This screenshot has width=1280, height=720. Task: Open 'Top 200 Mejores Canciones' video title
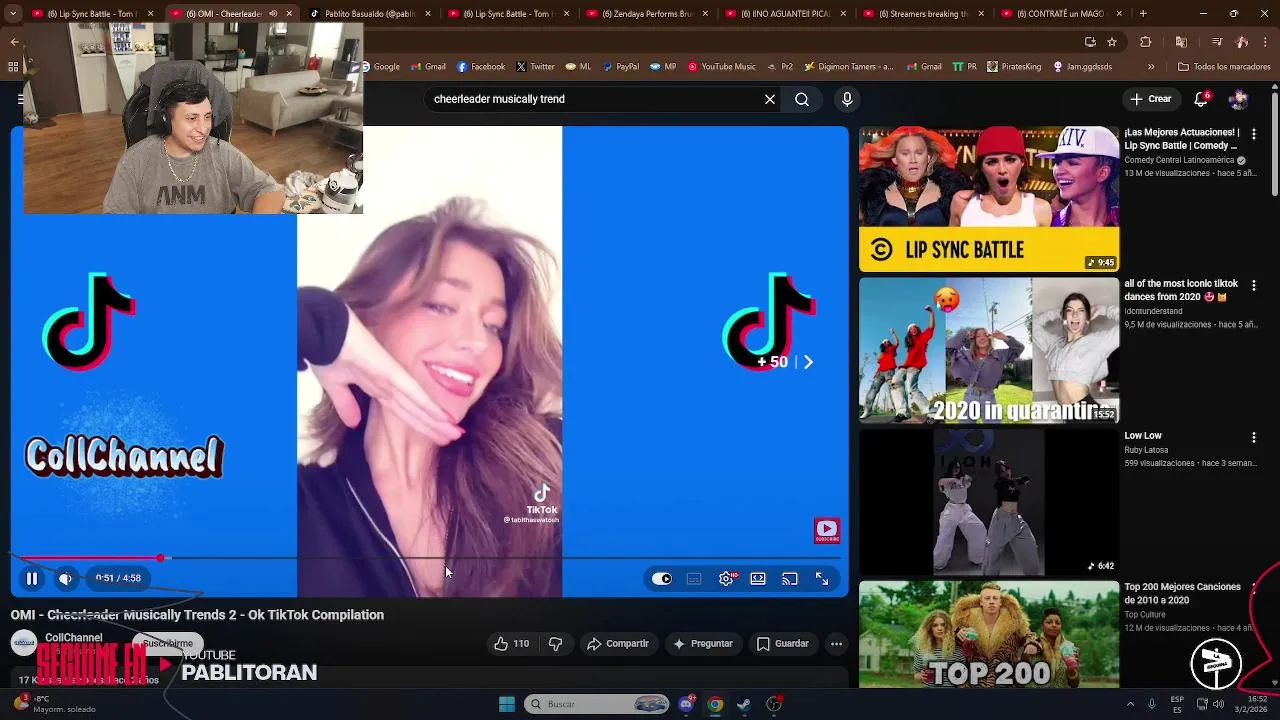1183,593
